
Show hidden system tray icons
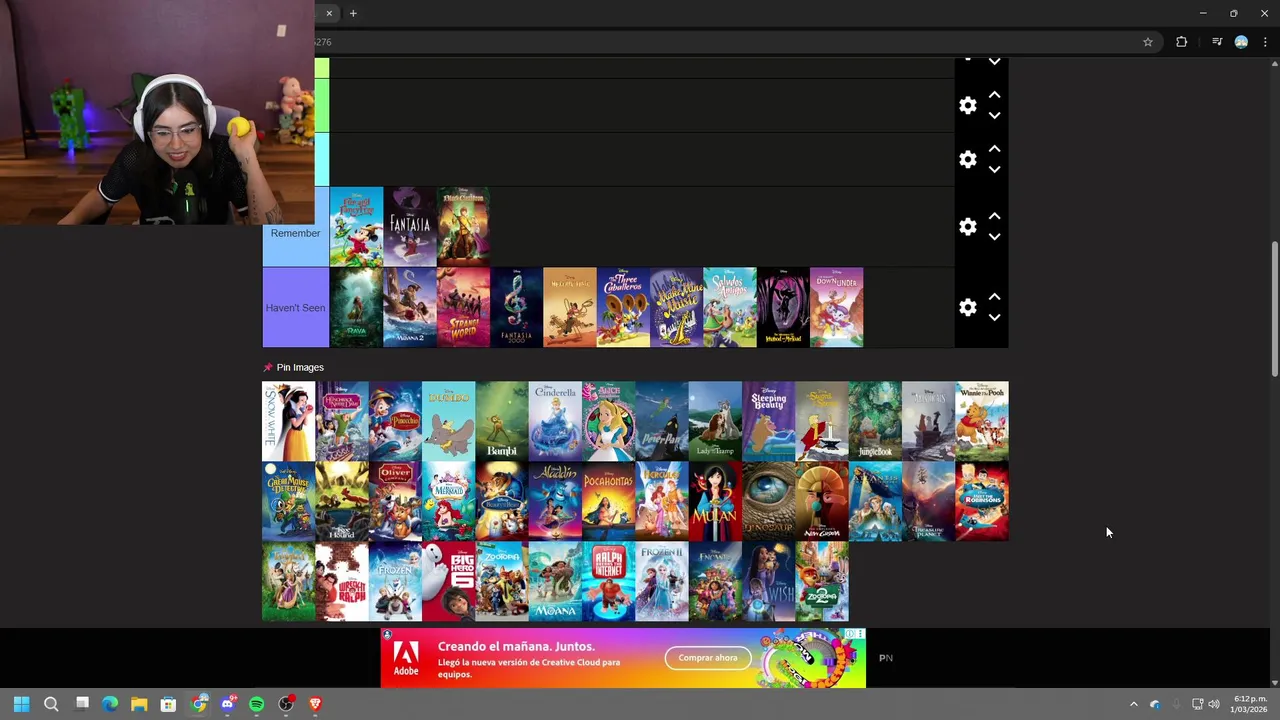(1133, 704)
